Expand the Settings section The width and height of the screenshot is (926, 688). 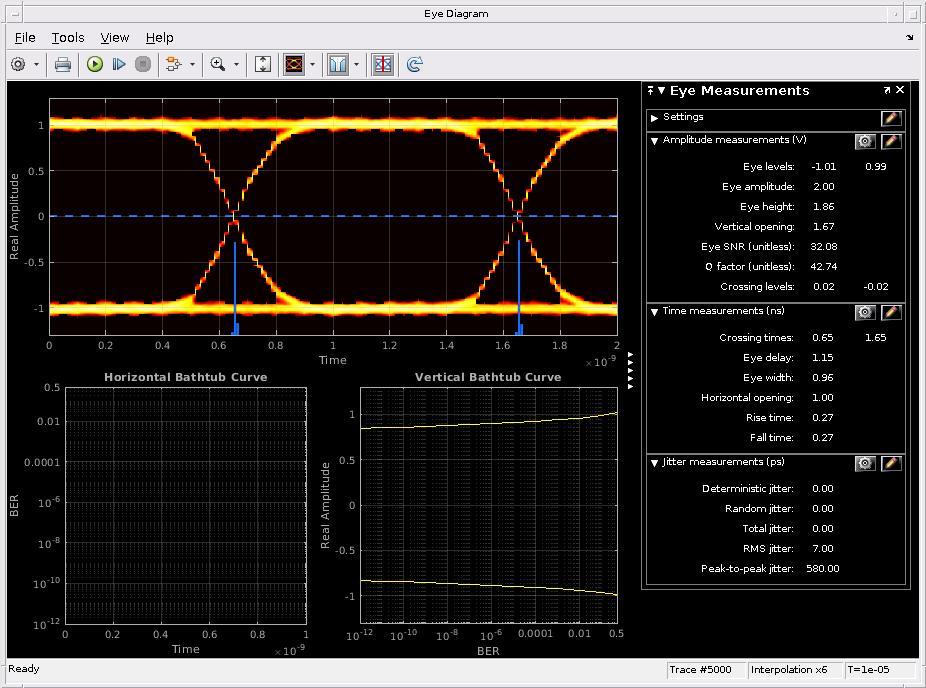pyautogui.click(x=654, y=118)
